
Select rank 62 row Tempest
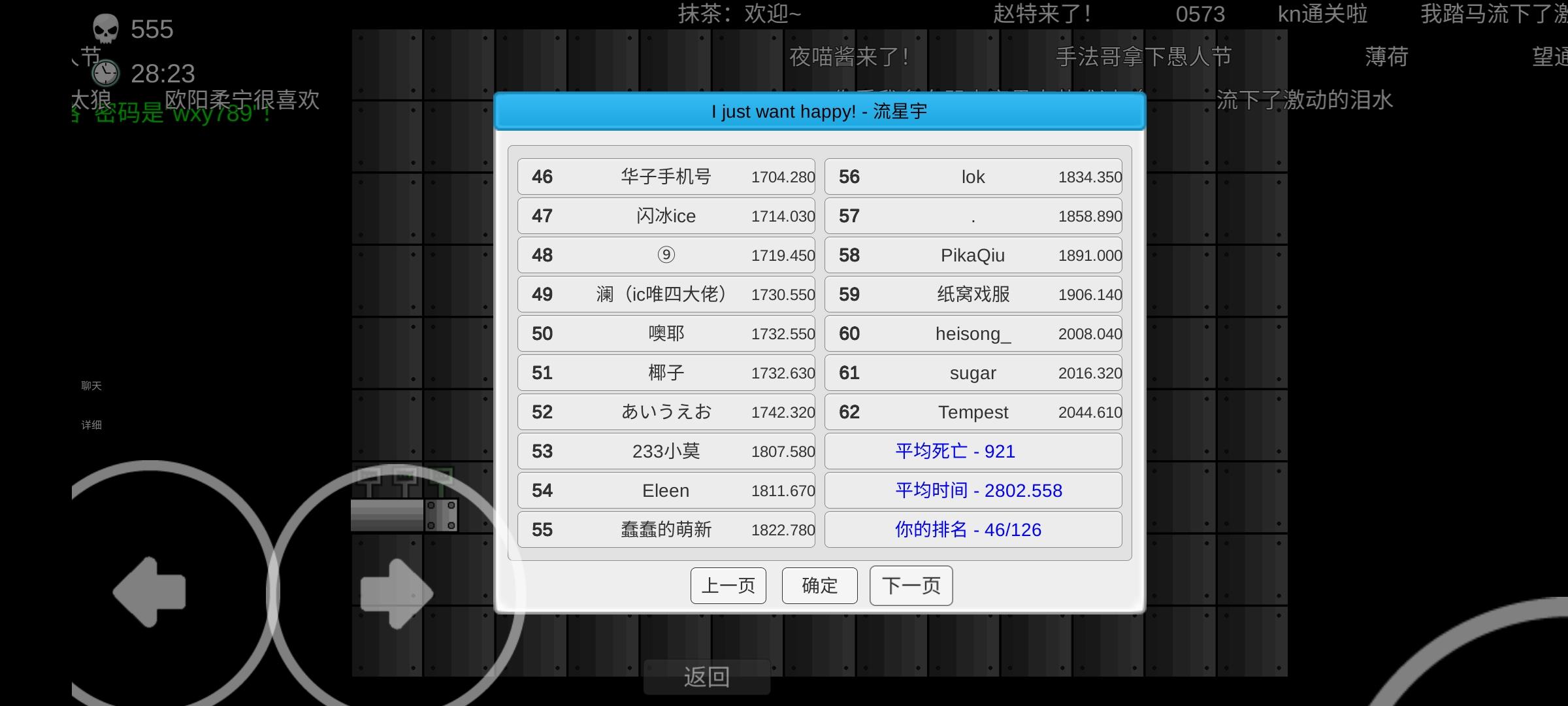(x=973, y=412)
